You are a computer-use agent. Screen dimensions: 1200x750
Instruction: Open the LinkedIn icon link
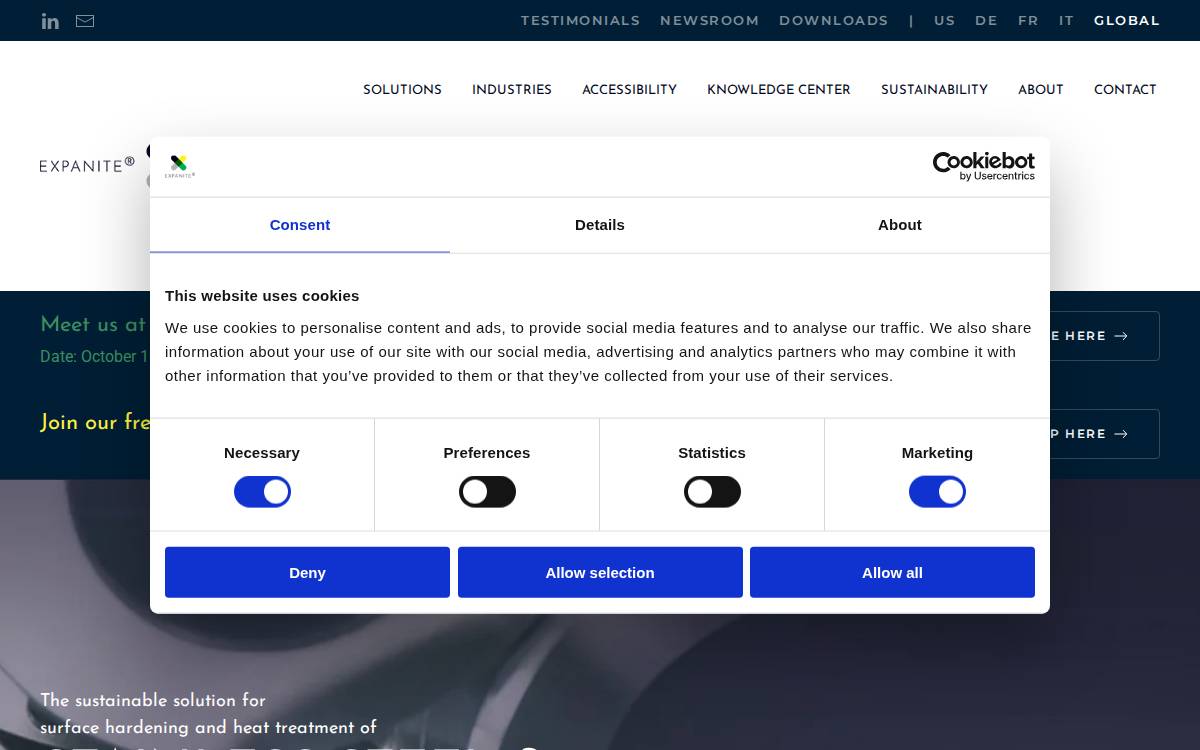tap(50, 21)
